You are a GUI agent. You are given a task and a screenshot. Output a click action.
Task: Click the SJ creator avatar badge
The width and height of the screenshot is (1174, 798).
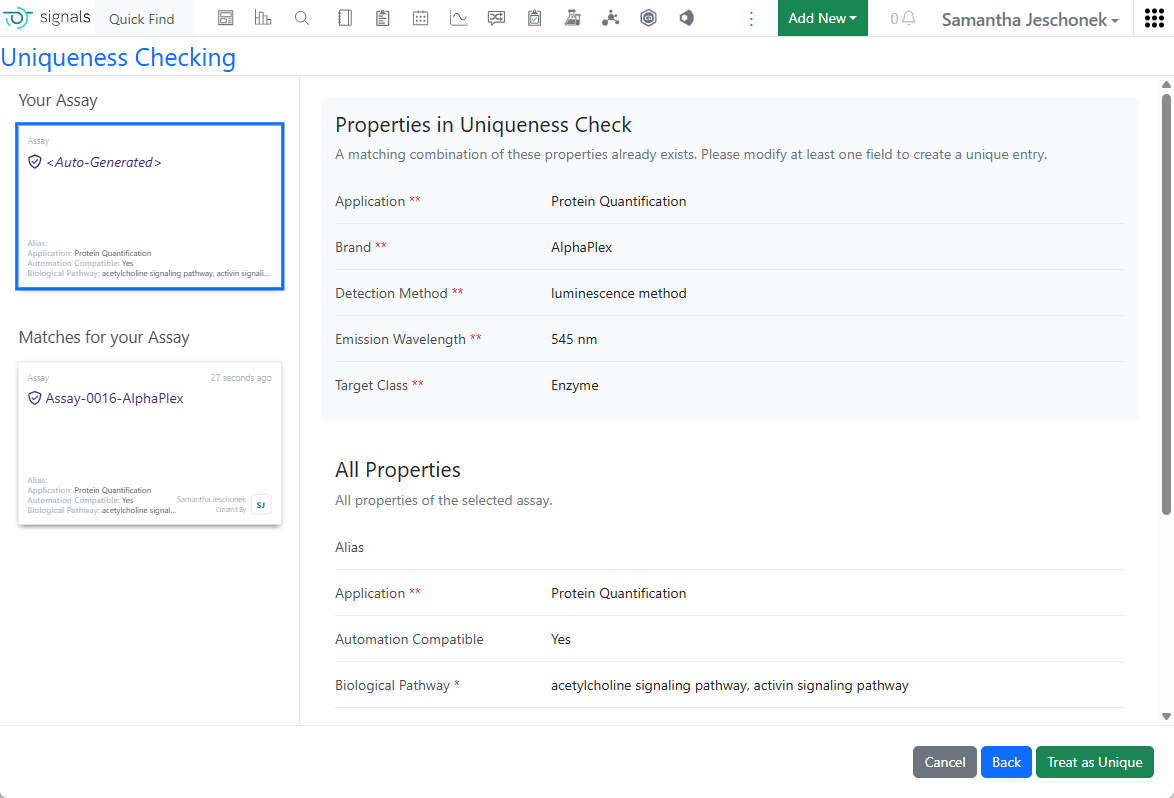(261, 505)
